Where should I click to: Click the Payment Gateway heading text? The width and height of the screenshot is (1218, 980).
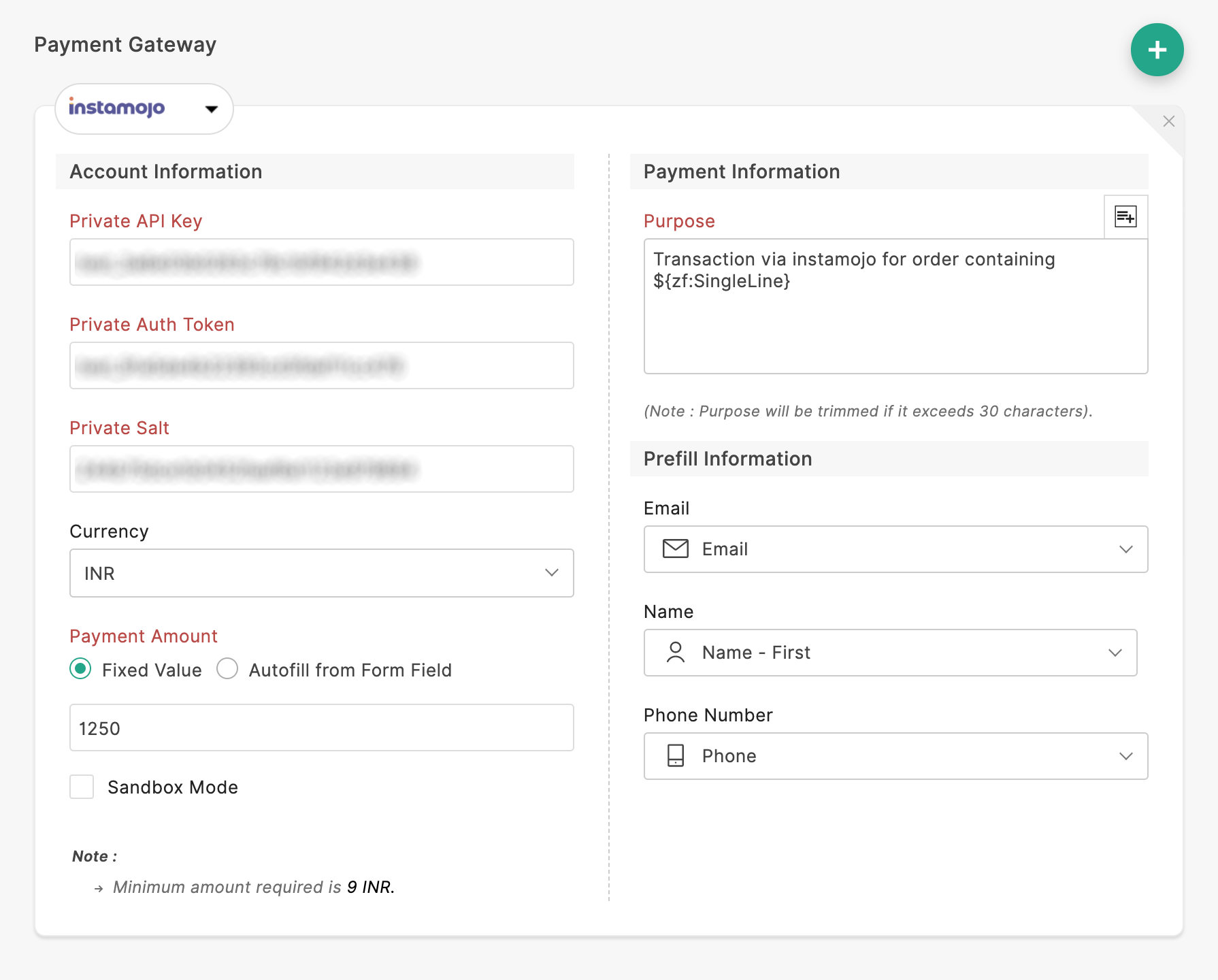(125, 44)
